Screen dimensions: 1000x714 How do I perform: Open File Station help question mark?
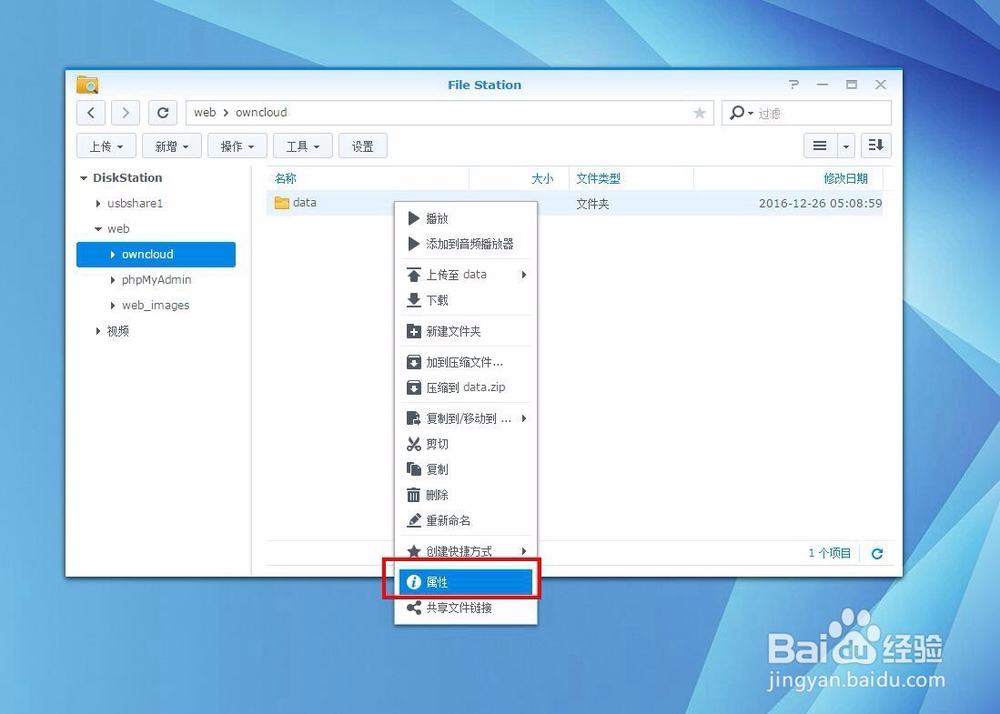[x=793, y=84]
